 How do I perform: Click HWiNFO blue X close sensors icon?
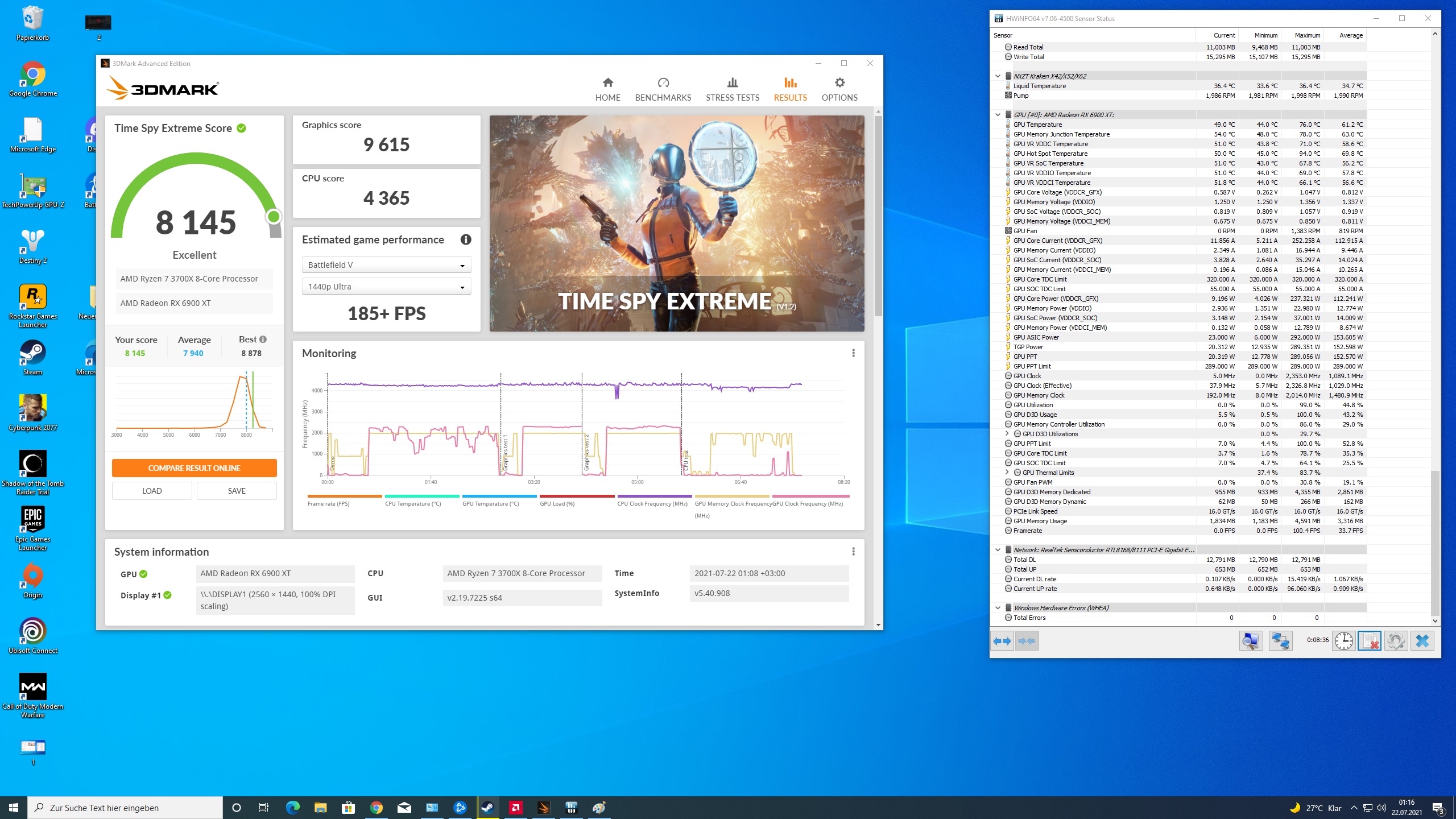[x=1422, y=641]
